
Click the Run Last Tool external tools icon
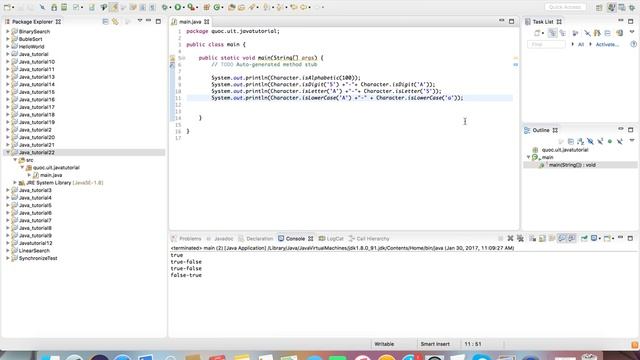tap(191, 7)
